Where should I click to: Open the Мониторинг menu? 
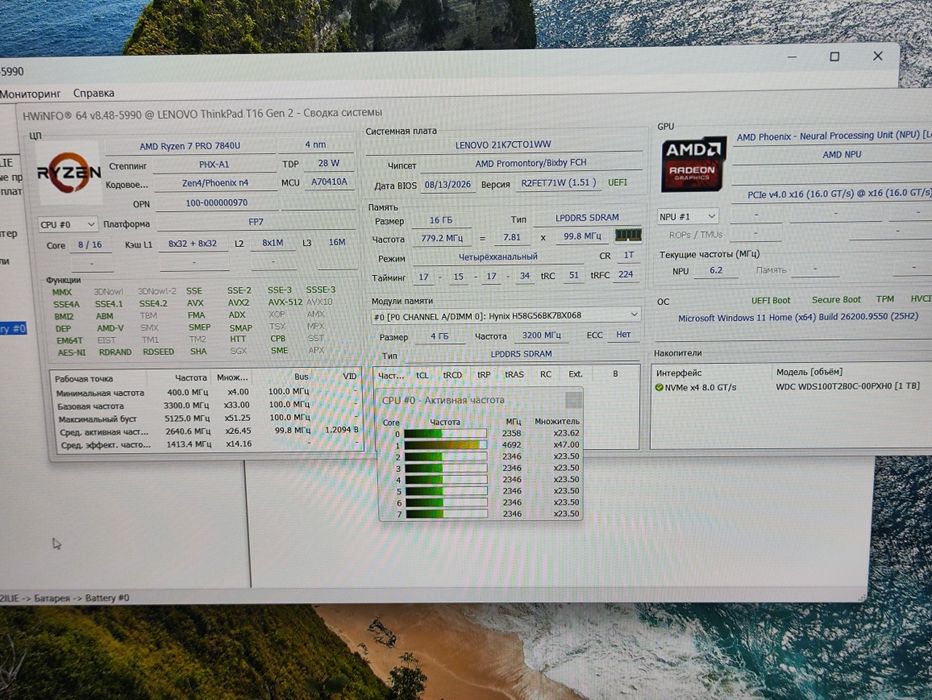(x=30, y=93)
